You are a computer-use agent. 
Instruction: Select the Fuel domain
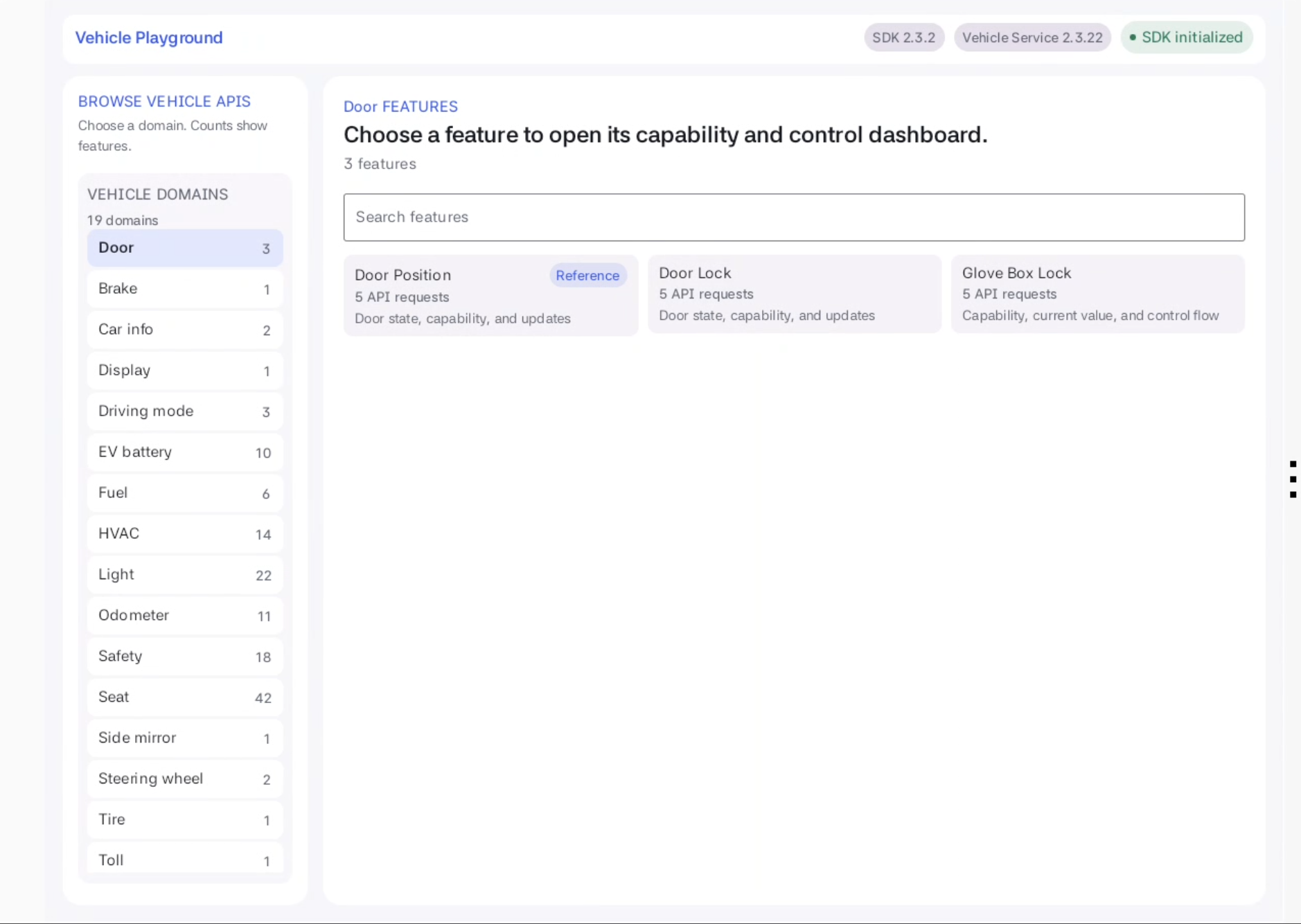click(185, 493)
